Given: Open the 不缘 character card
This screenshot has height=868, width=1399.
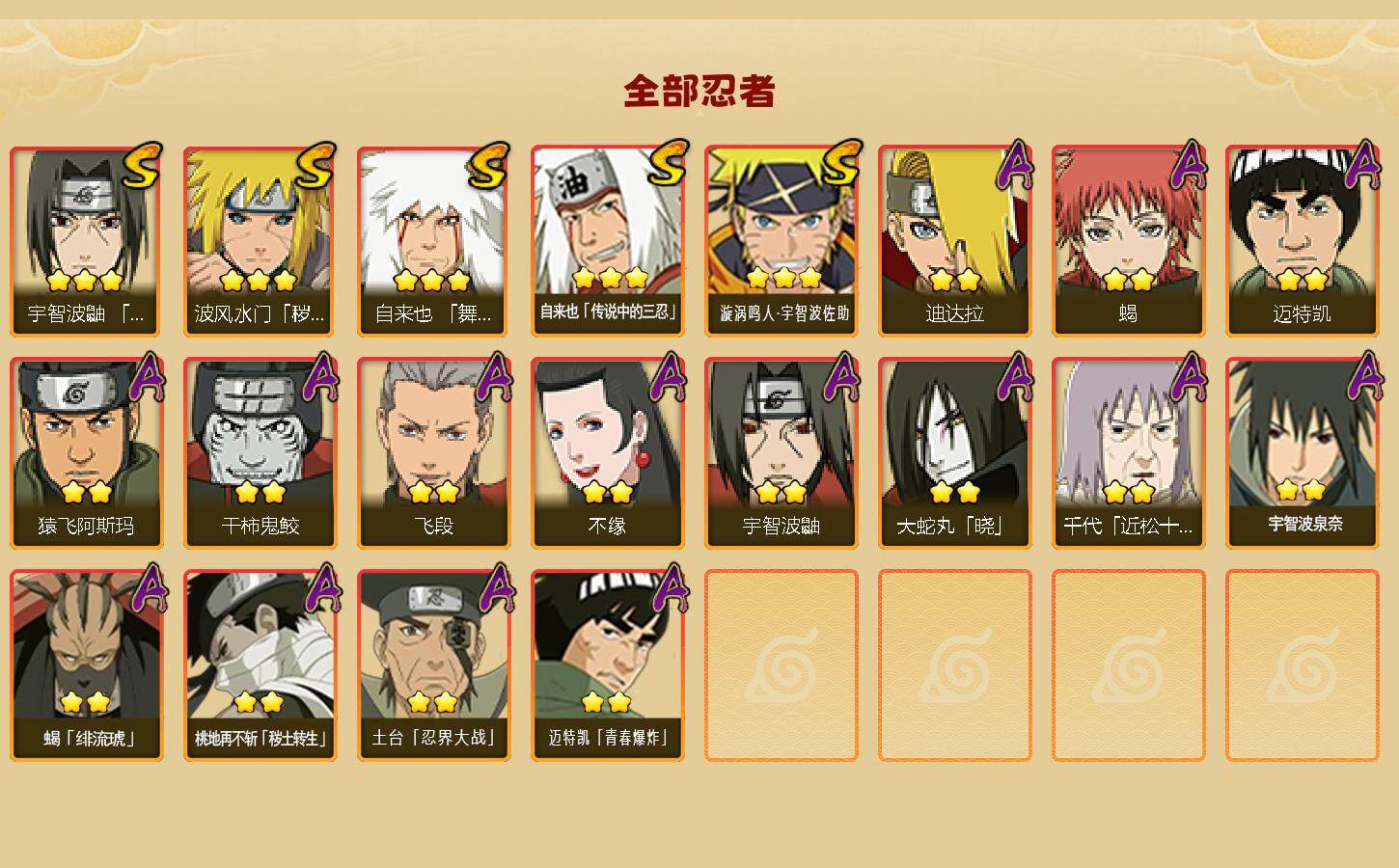Looking at the screenshot, I should [x=607, y=453].
